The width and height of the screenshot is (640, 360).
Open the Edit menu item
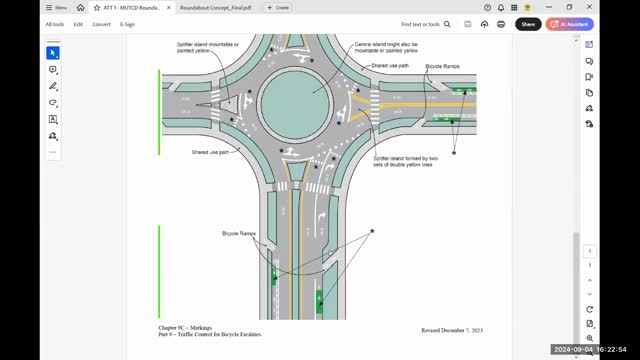78,24
